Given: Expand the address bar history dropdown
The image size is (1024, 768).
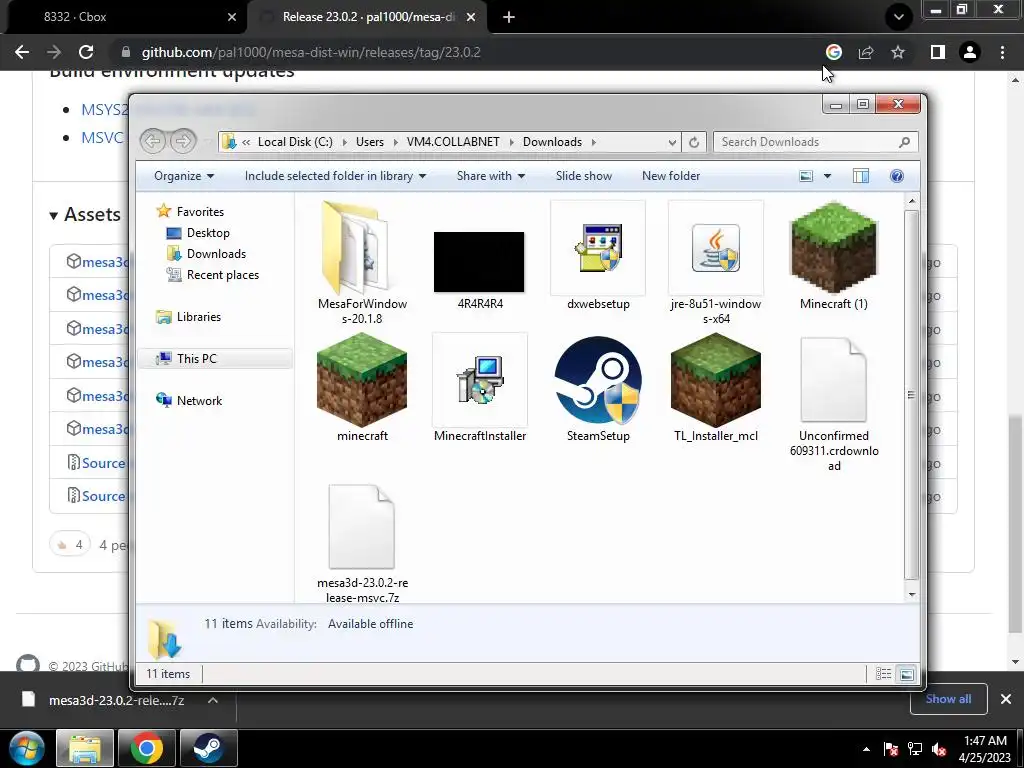Looking at the screenshot, I should point(672,142).
